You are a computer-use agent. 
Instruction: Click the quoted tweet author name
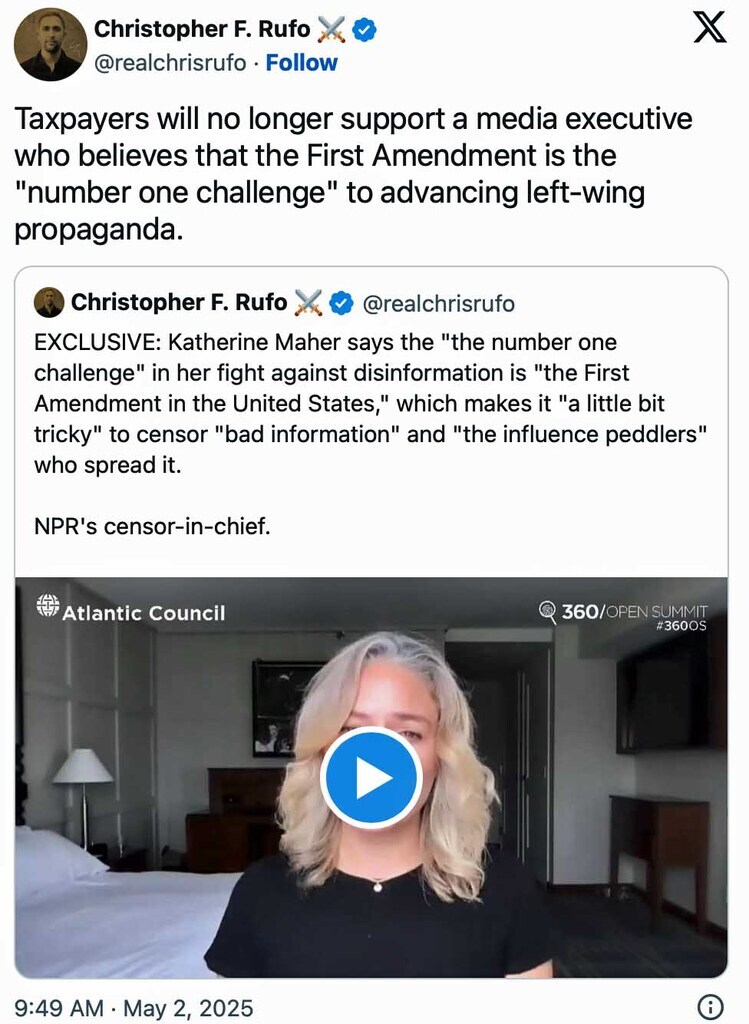(178, 302)
